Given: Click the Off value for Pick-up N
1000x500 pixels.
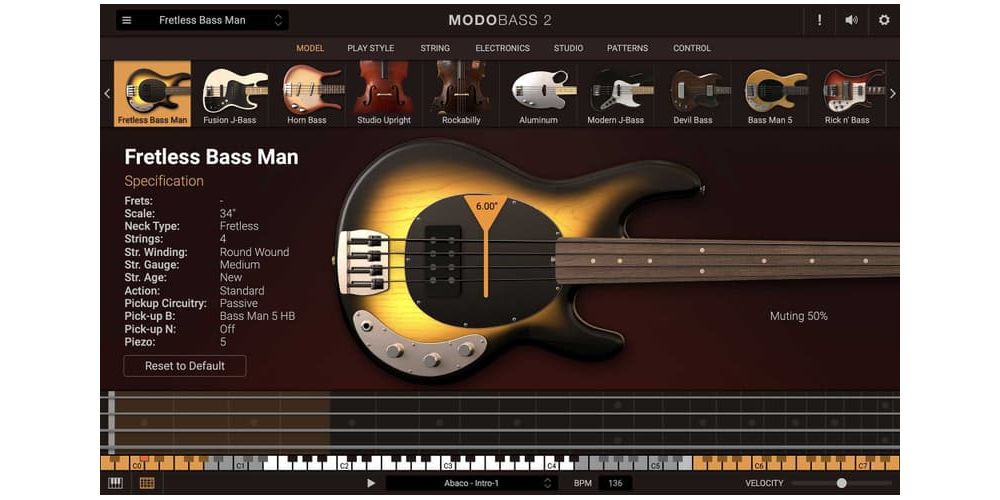Looking at the screenshot, I should pos(227,329).
